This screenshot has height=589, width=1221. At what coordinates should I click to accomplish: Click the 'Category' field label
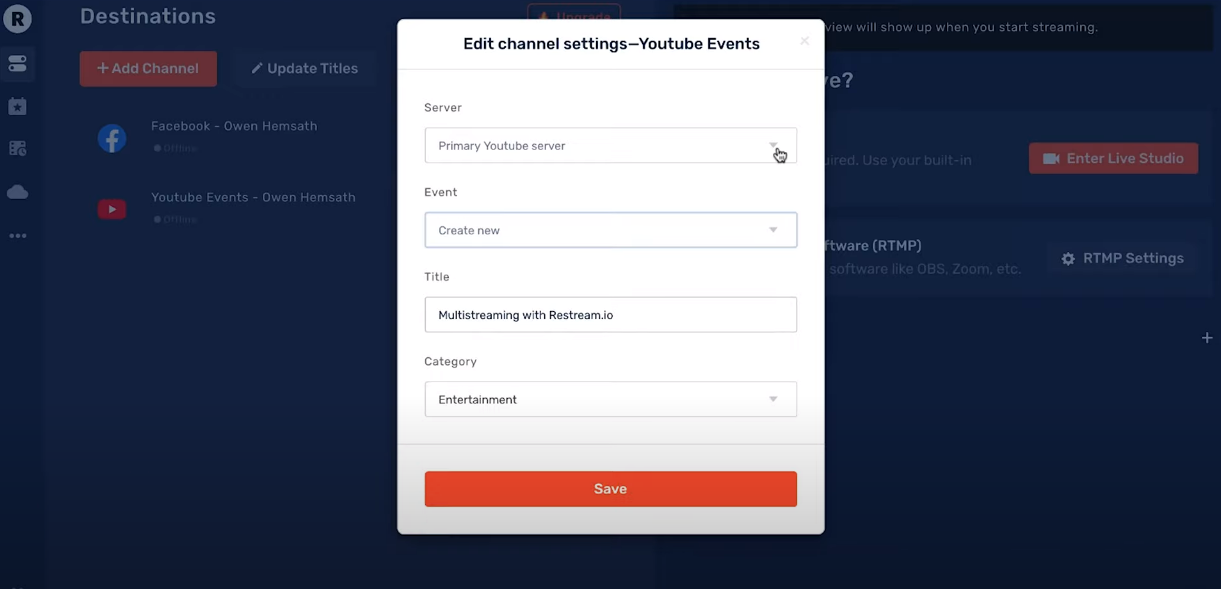[450, 361]
